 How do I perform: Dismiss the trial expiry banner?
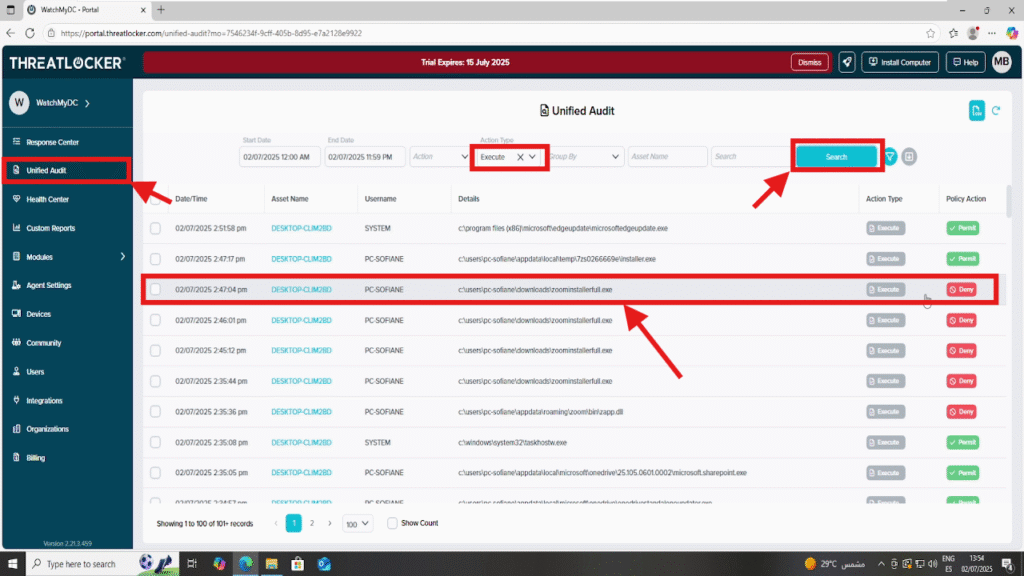coord(809,63)
